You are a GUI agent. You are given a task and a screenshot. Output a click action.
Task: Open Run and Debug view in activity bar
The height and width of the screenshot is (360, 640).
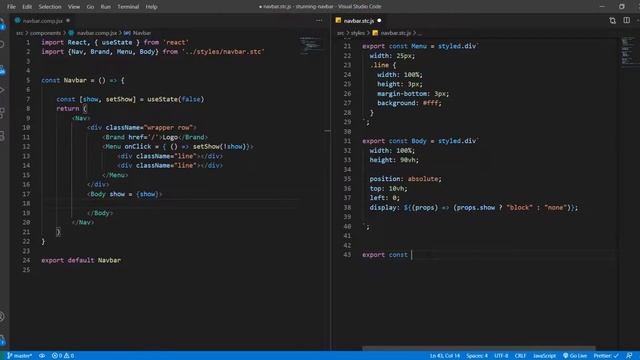(x=3, y=90)
